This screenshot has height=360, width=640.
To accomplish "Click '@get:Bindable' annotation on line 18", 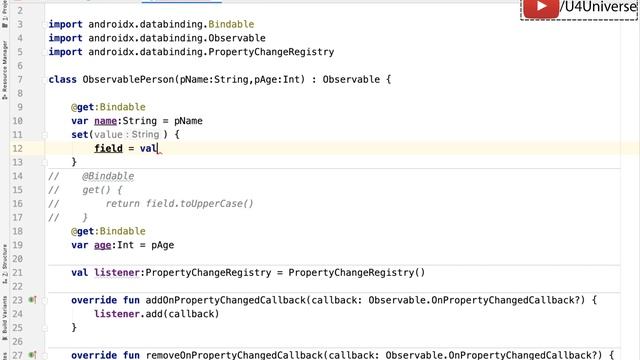I will point(108,231).
